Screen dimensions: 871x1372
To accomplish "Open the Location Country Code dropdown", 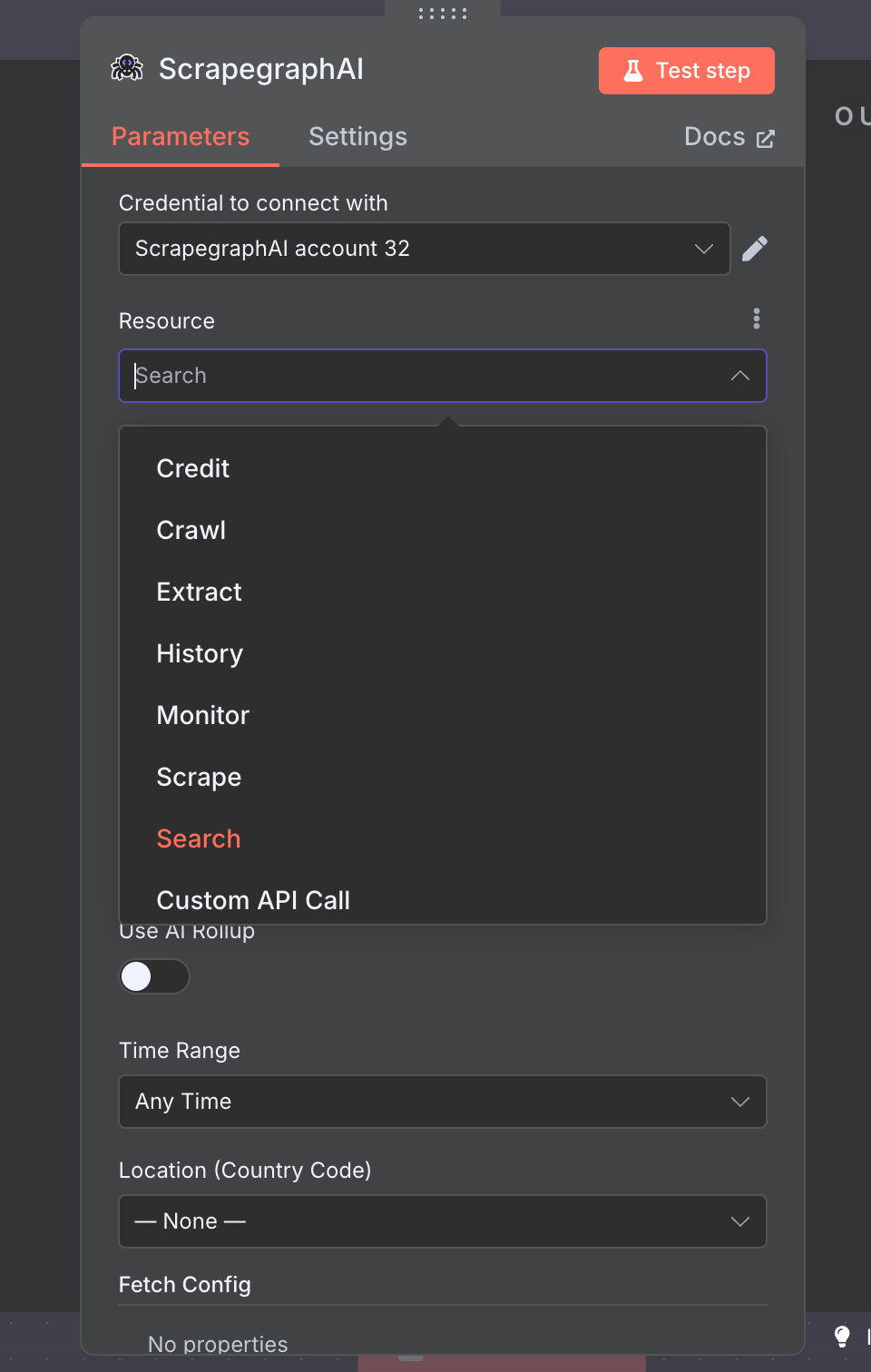I will pyautogui.click(x=442, y=1221).
